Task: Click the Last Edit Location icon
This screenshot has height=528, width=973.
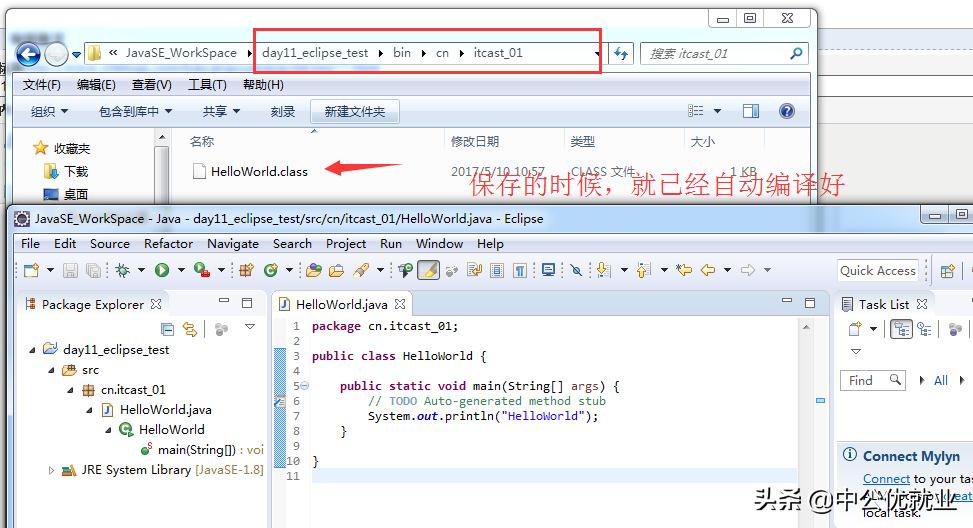Action: [x=684, y=270]
